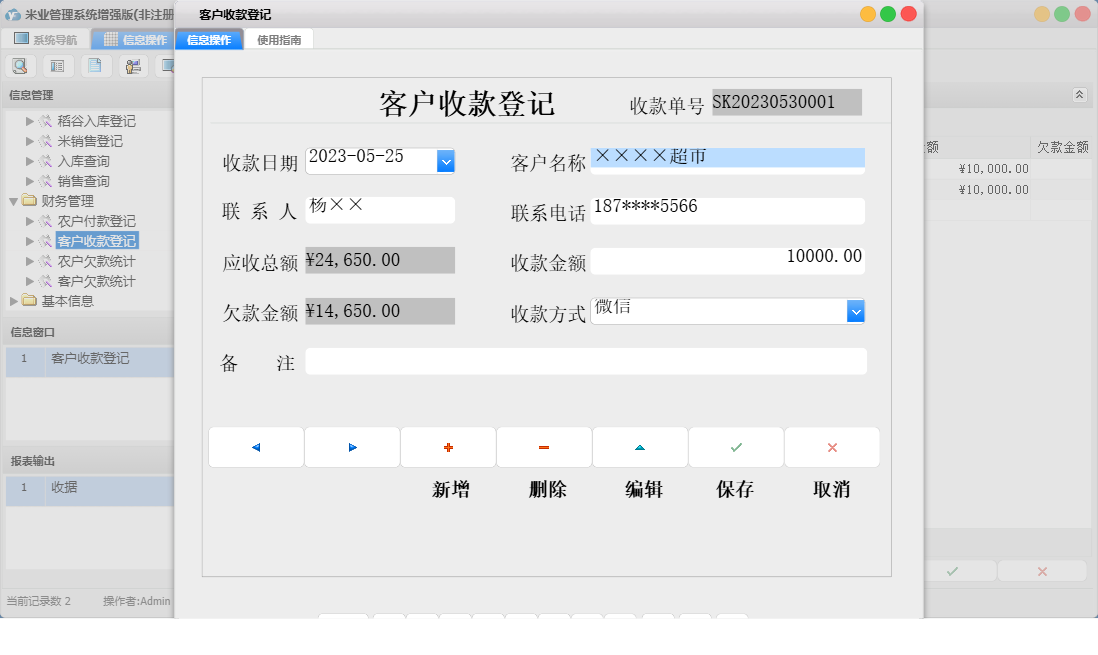This screenshot has height=655, width=1098.
Task: Click the save checkmark icon (保存)
Action: tap(736, 447)
